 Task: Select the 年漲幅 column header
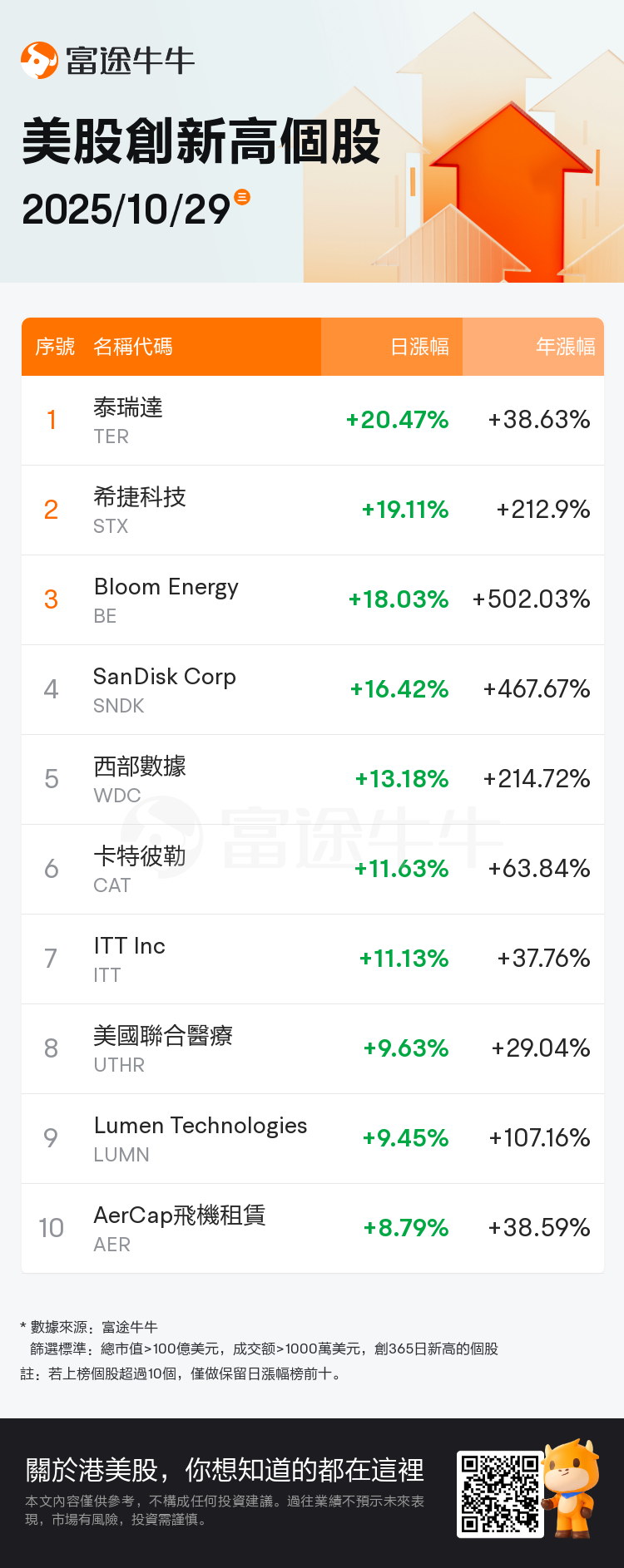pyautogui.click(x=565, y=347)
